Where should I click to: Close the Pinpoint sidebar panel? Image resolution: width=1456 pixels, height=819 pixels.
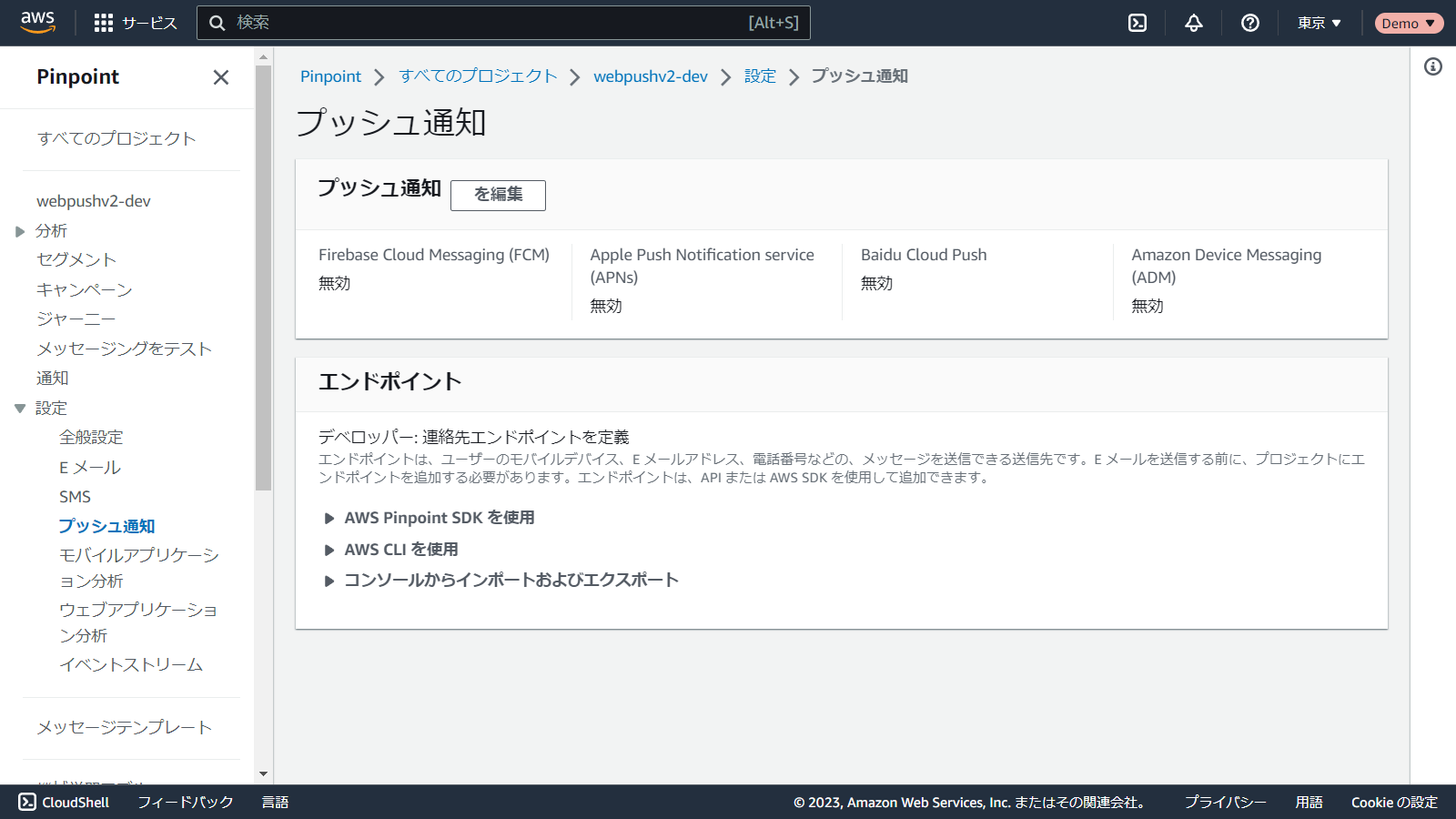(x=220, y=77)
